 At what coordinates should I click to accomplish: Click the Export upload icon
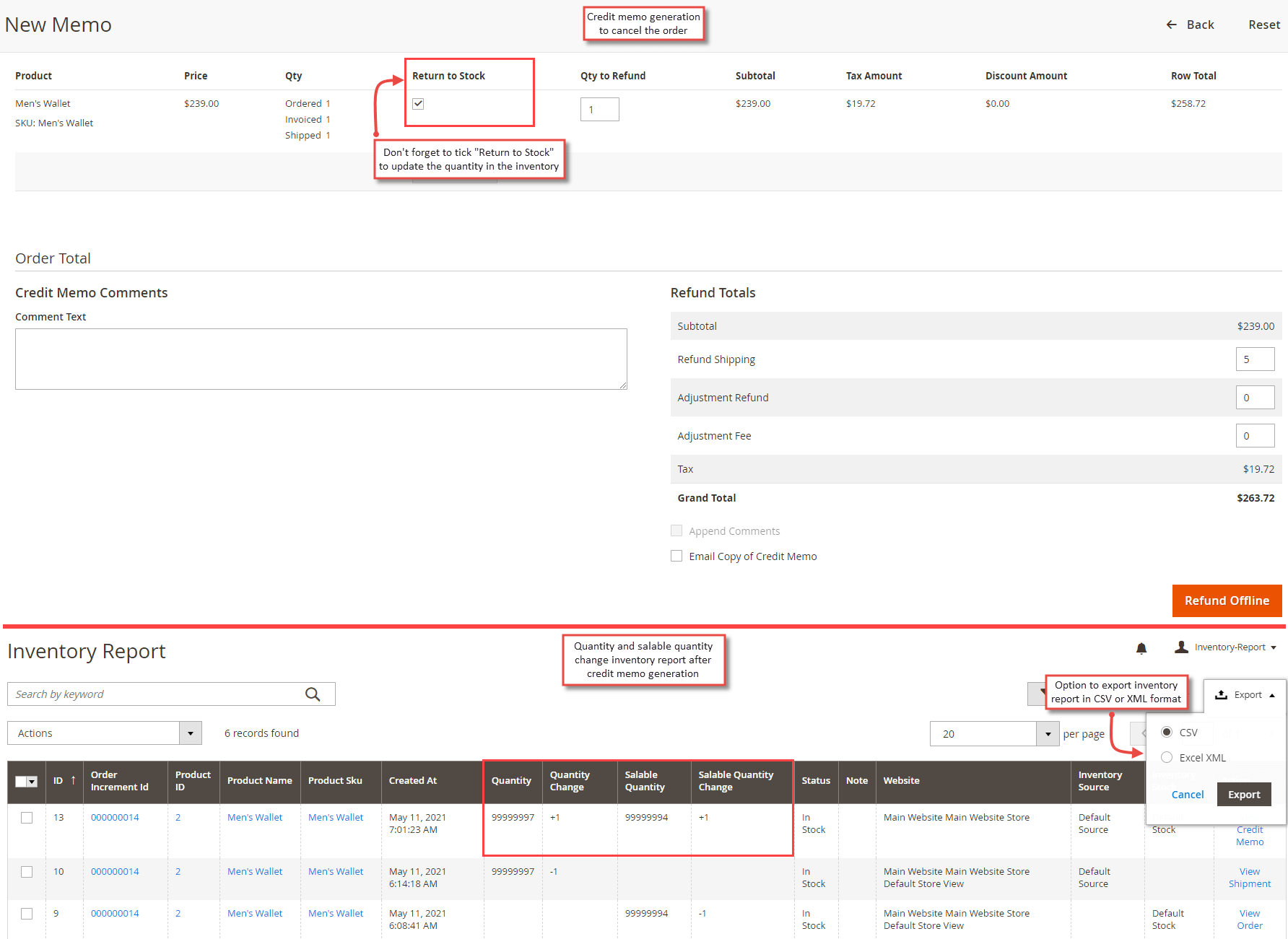(1220, 694)
